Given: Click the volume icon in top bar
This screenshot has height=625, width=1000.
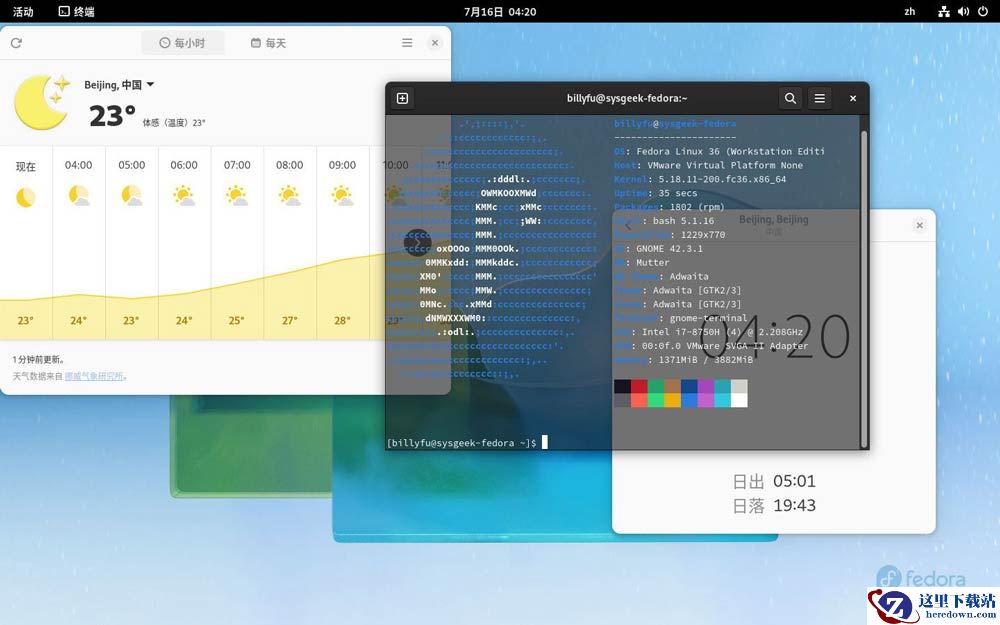Looking at the screenshot, I should (963, 11).
